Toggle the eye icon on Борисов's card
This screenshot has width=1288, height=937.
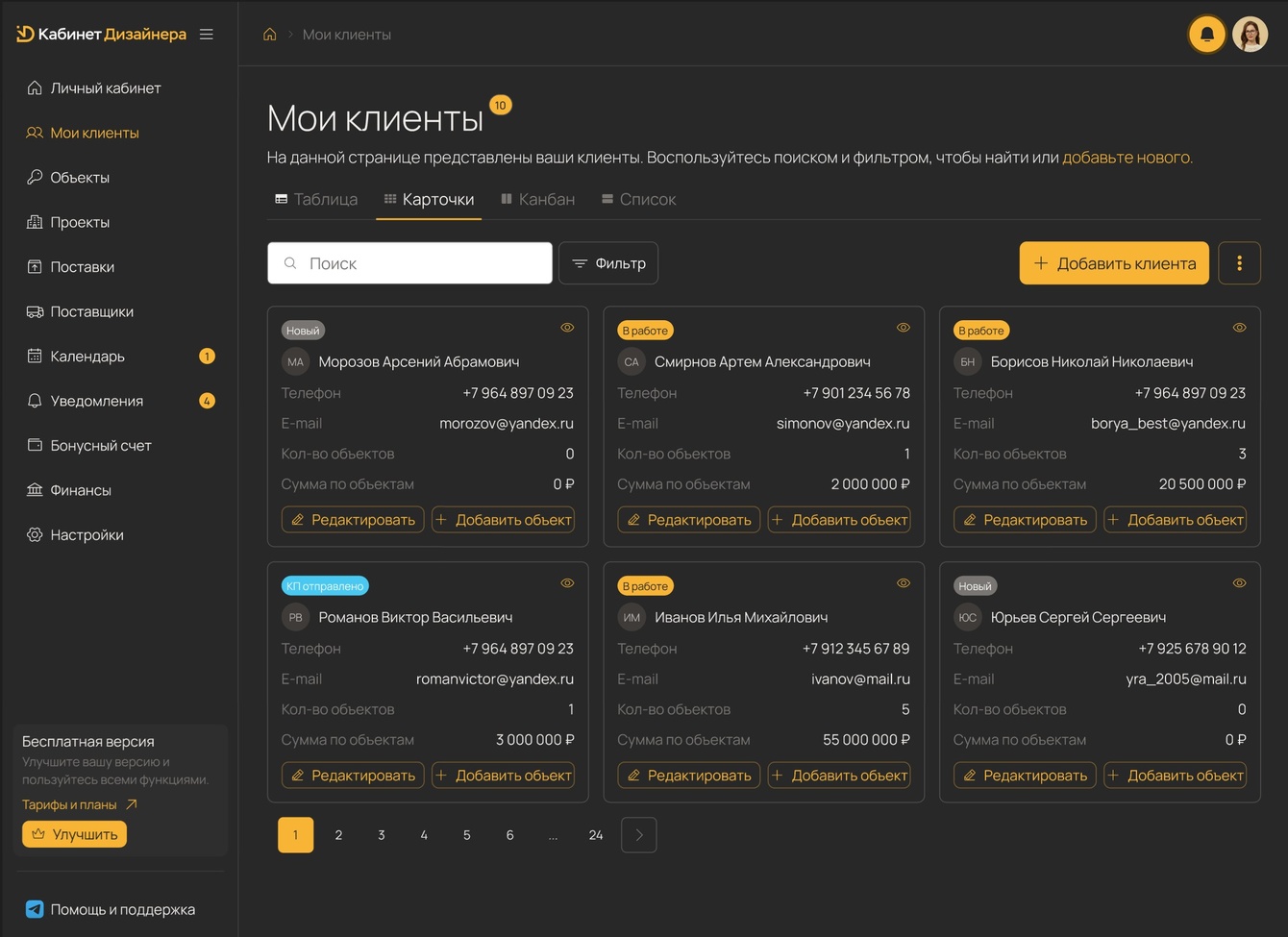pyautogui.click(x=1240, y=328)
